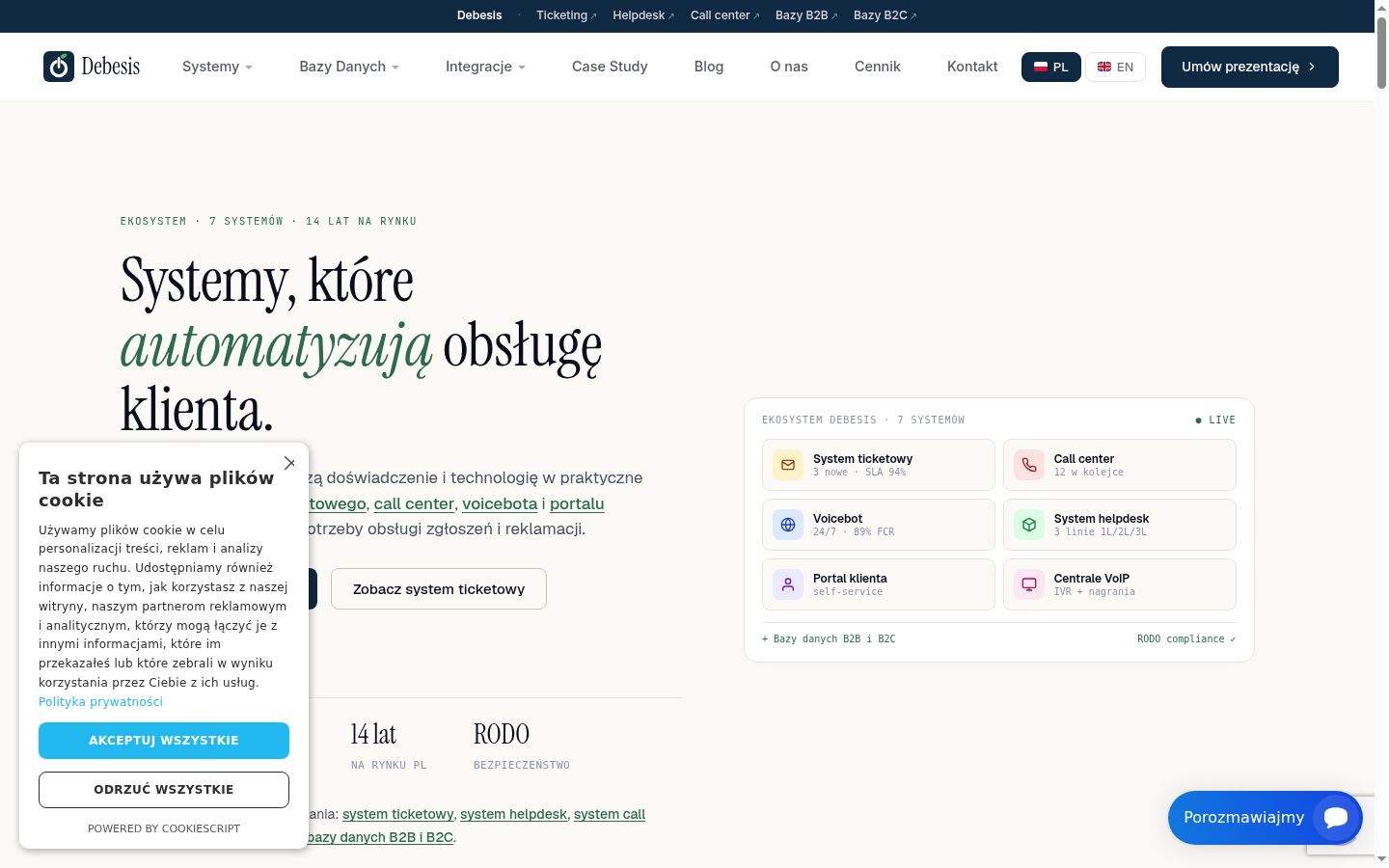Viewport: 1389px width, 868px height.
Task: Open Bazy B2B link in top bar
Action: (x=806, y=15)
